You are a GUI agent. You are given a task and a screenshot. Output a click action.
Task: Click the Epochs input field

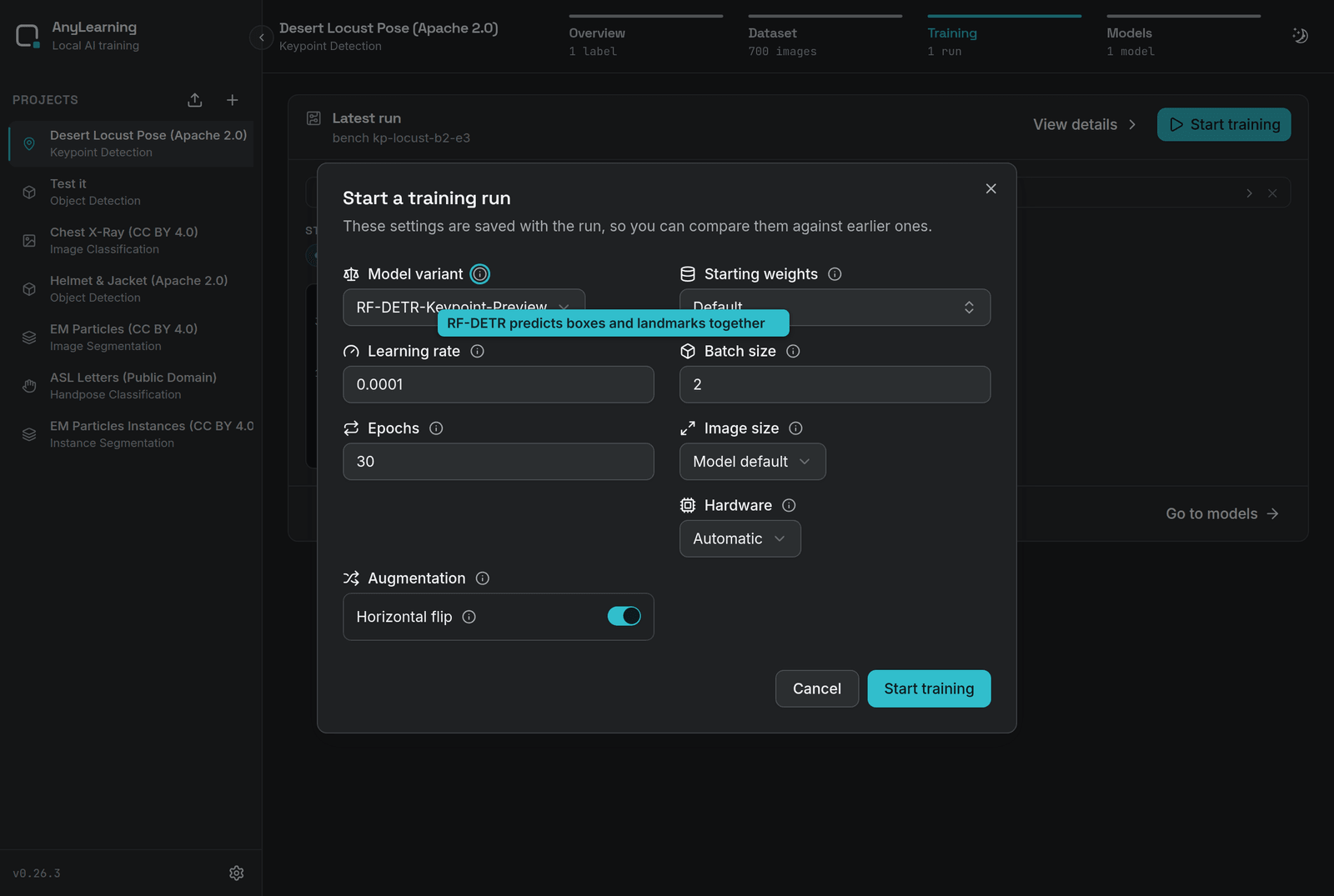click(x=499, y=462)
